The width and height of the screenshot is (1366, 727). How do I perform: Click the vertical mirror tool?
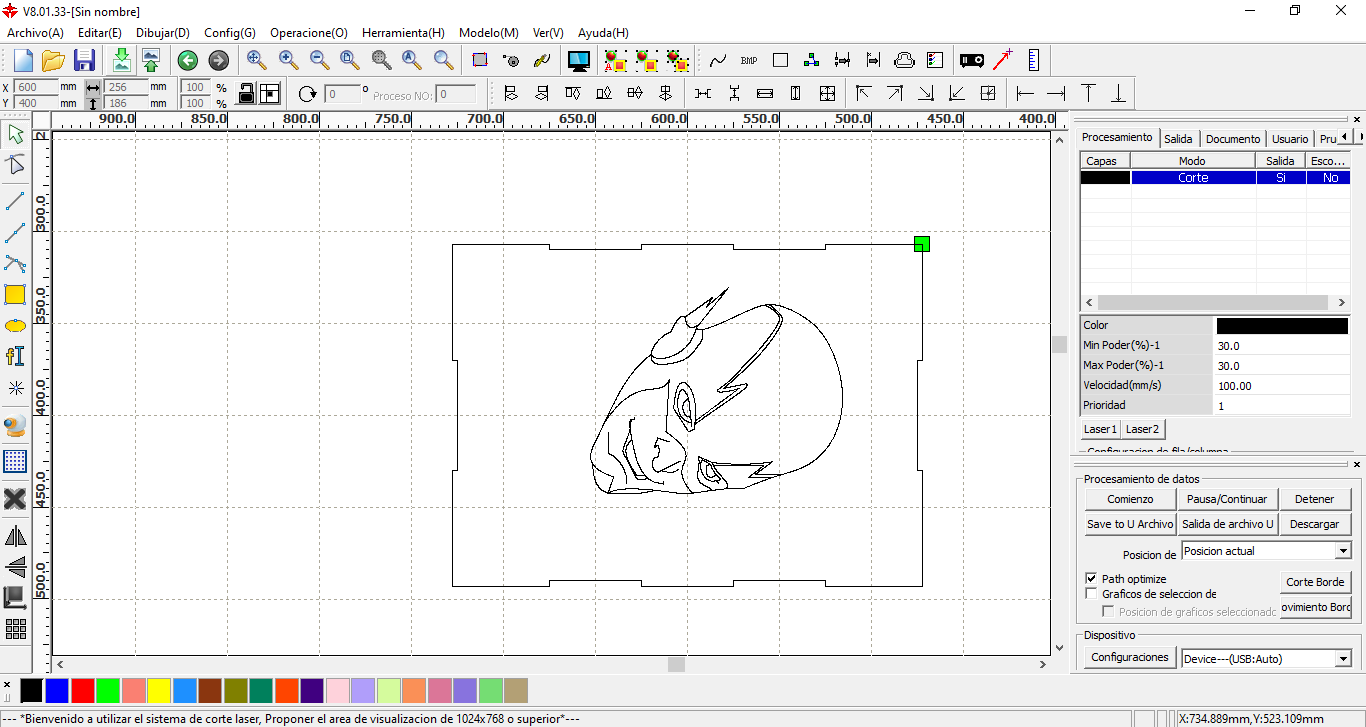[x=15, y=567]
